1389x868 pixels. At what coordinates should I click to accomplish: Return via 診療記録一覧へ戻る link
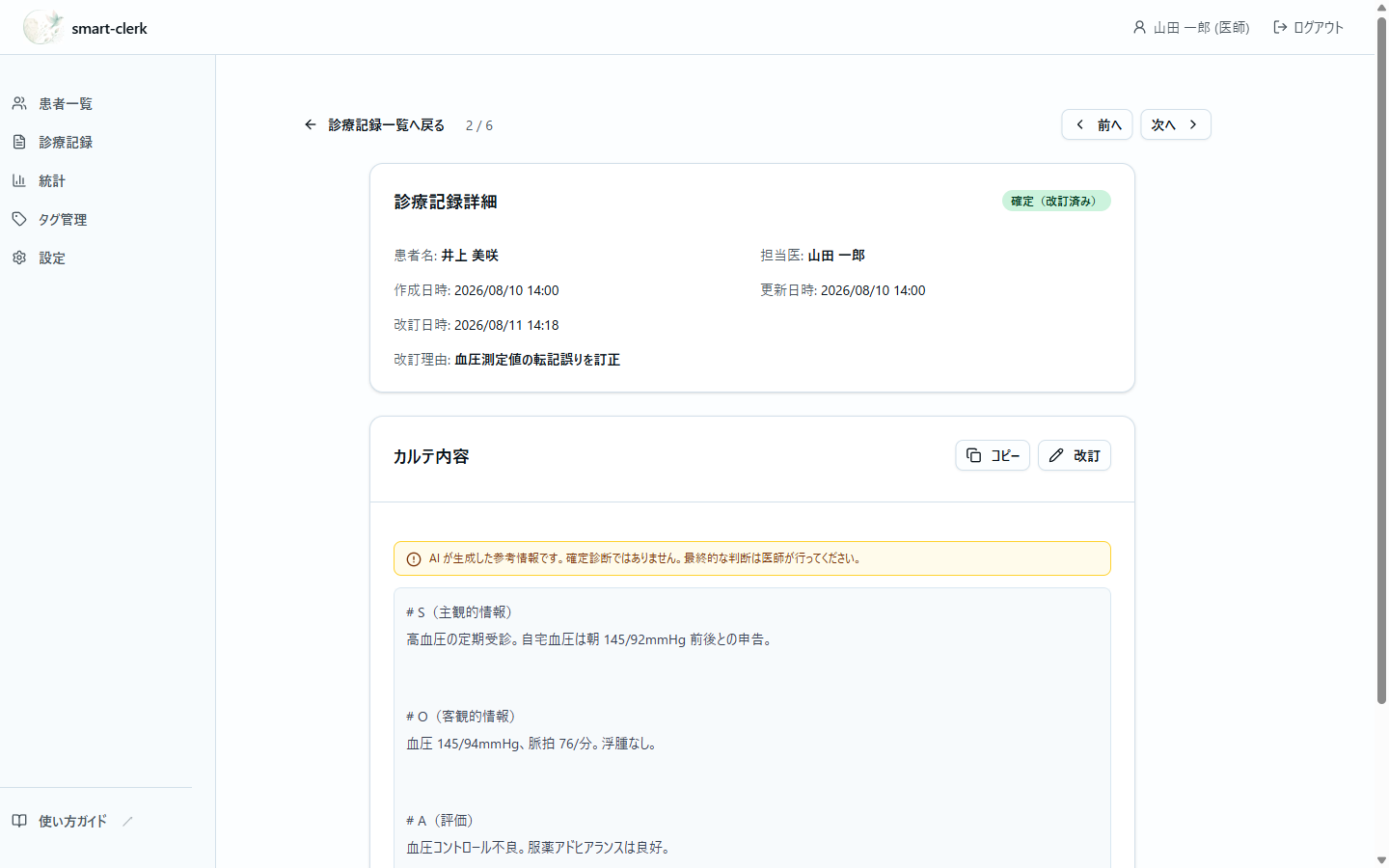tap(386, 124)
